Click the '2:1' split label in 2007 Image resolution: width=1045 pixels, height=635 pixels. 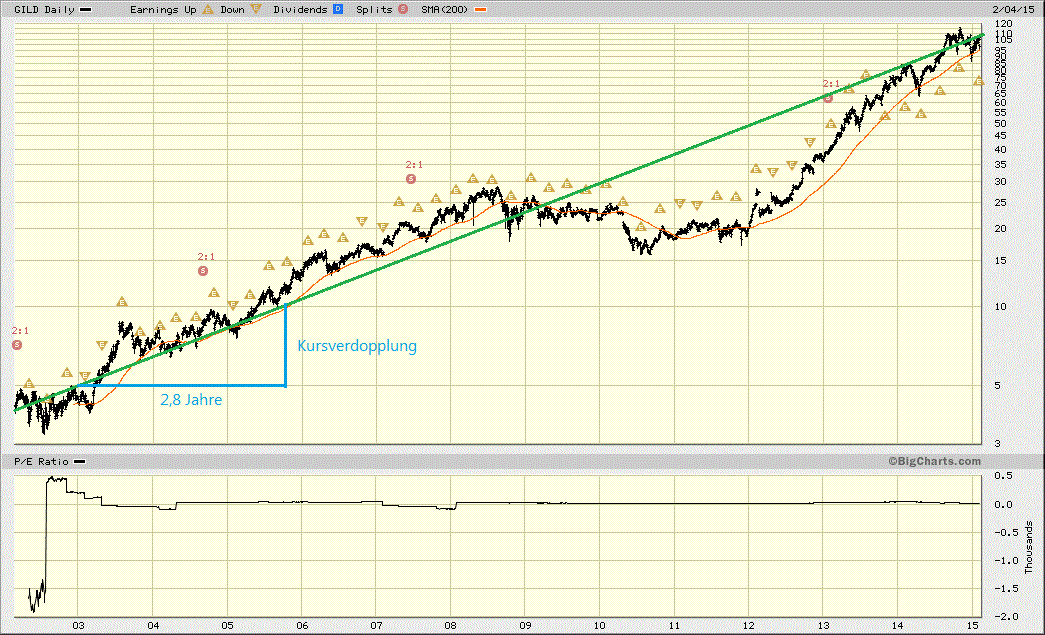pos(414,165)
